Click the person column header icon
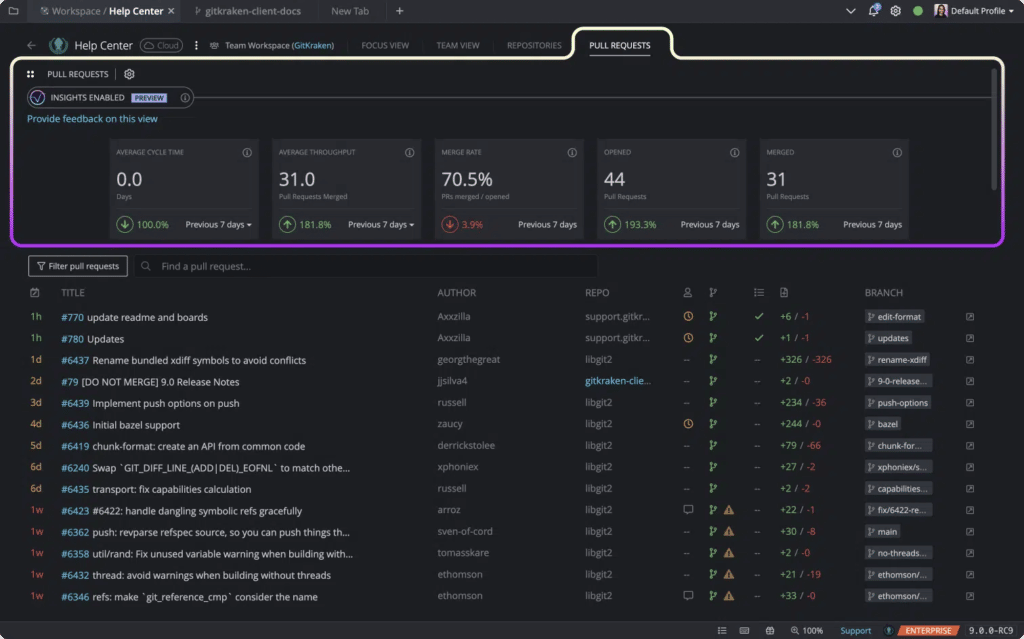This screenshot has width=1024, height=639. click(688, 293)
